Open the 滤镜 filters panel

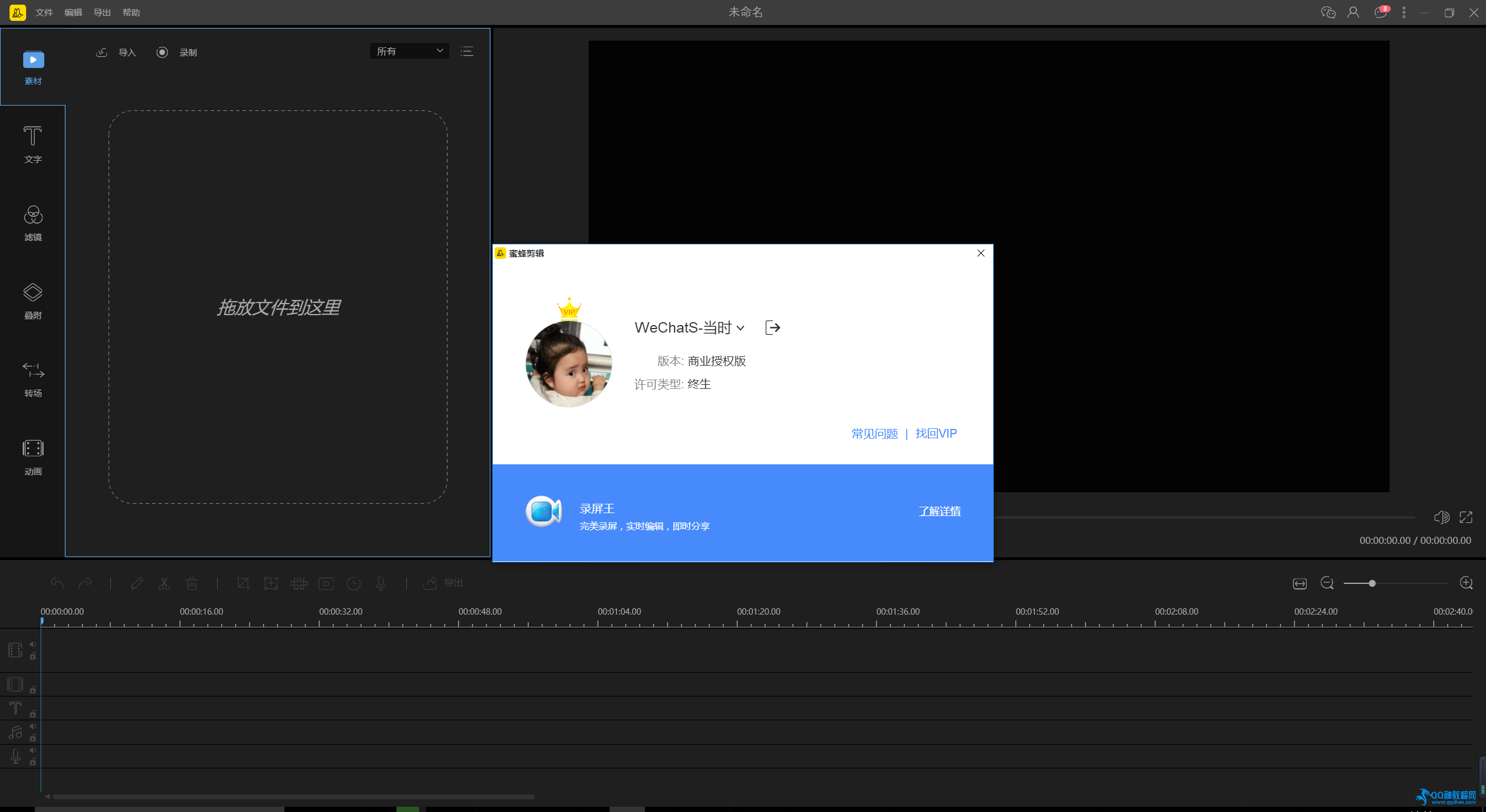(x=33, y=223)
